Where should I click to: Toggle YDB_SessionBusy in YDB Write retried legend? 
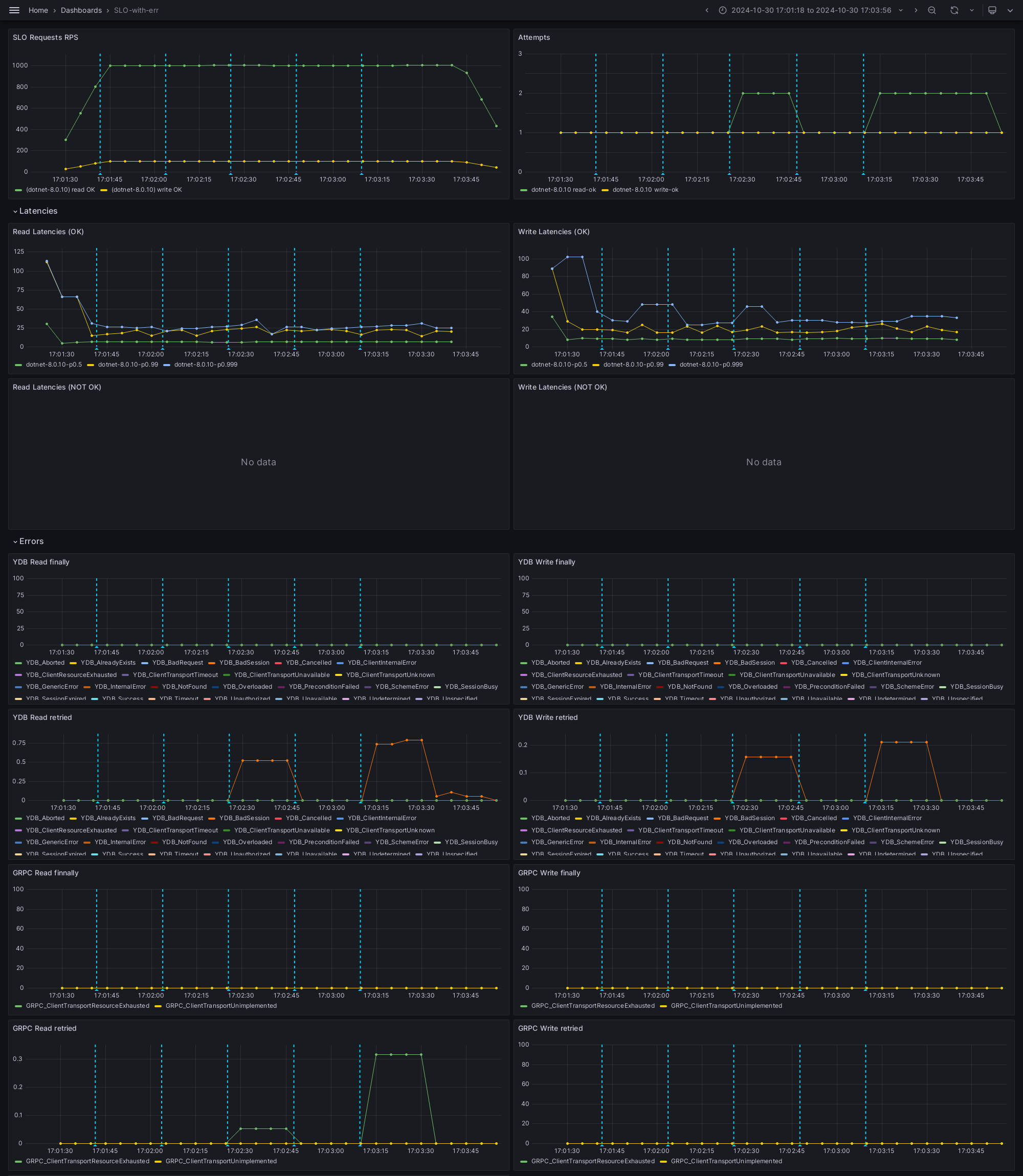[x=977, y=842]
